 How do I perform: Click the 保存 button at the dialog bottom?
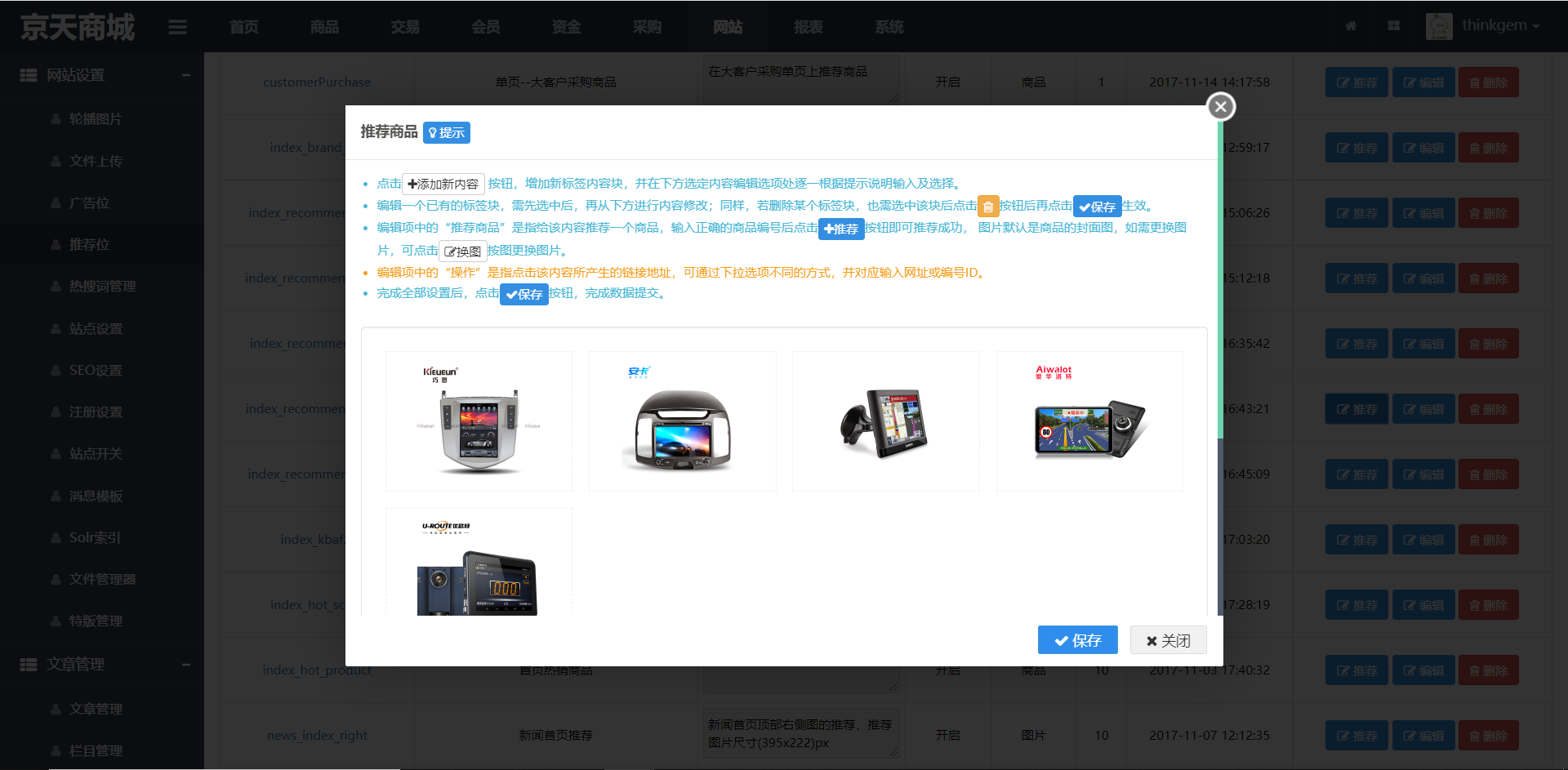[x=1077, y=640]
